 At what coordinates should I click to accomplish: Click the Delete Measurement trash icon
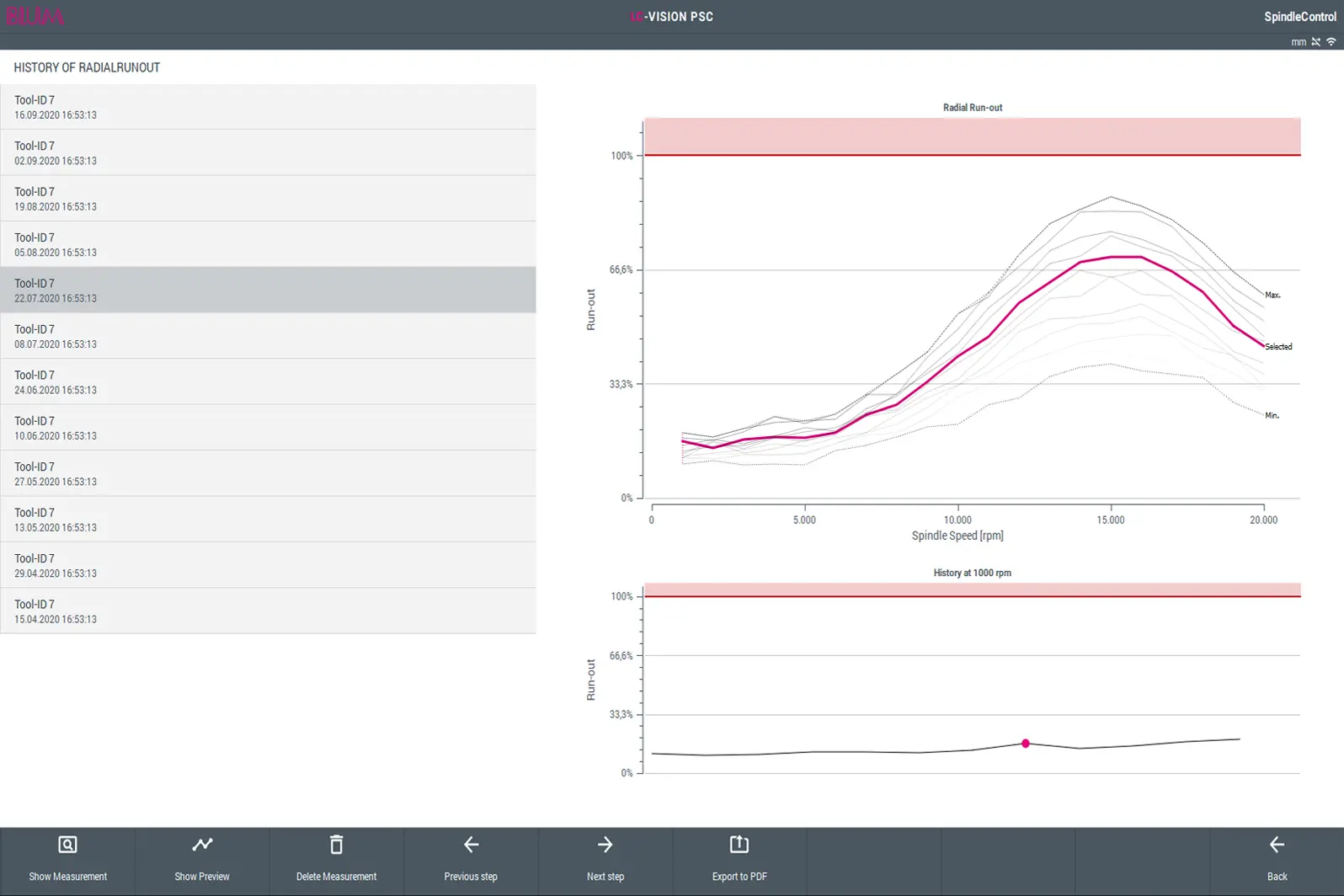pyautogui.click(x=336, y=845)
